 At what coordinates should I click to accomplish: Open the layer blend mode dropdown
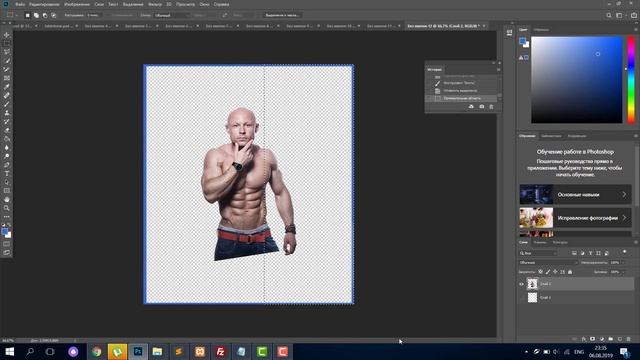coord(548,262)
